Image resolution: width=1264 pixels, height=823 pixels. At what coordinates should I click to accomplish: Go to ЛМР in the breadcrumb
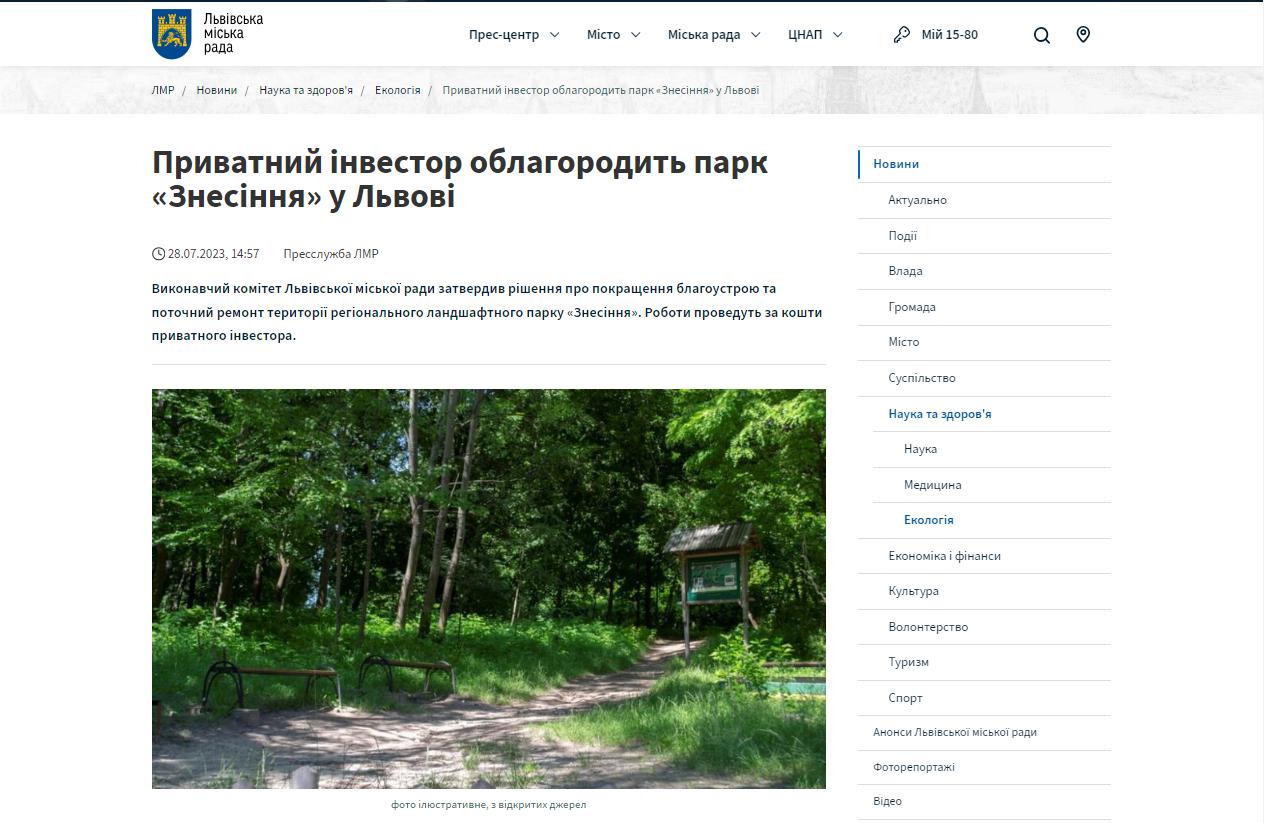[x=163, y=90]
